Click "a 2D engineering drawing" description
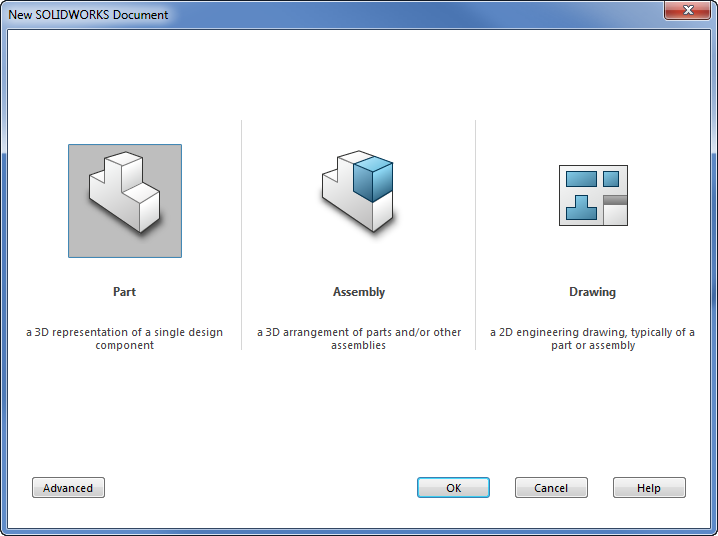Image resolution: width=718 pixels, height=536 pixels. click(593, 338)
